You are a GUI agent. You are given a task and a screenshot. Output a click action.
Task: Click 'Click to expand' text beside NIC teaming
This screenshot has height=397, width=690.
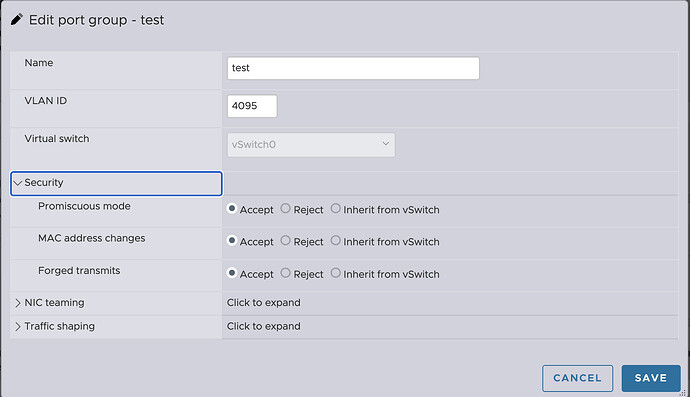tap(264, 303)
